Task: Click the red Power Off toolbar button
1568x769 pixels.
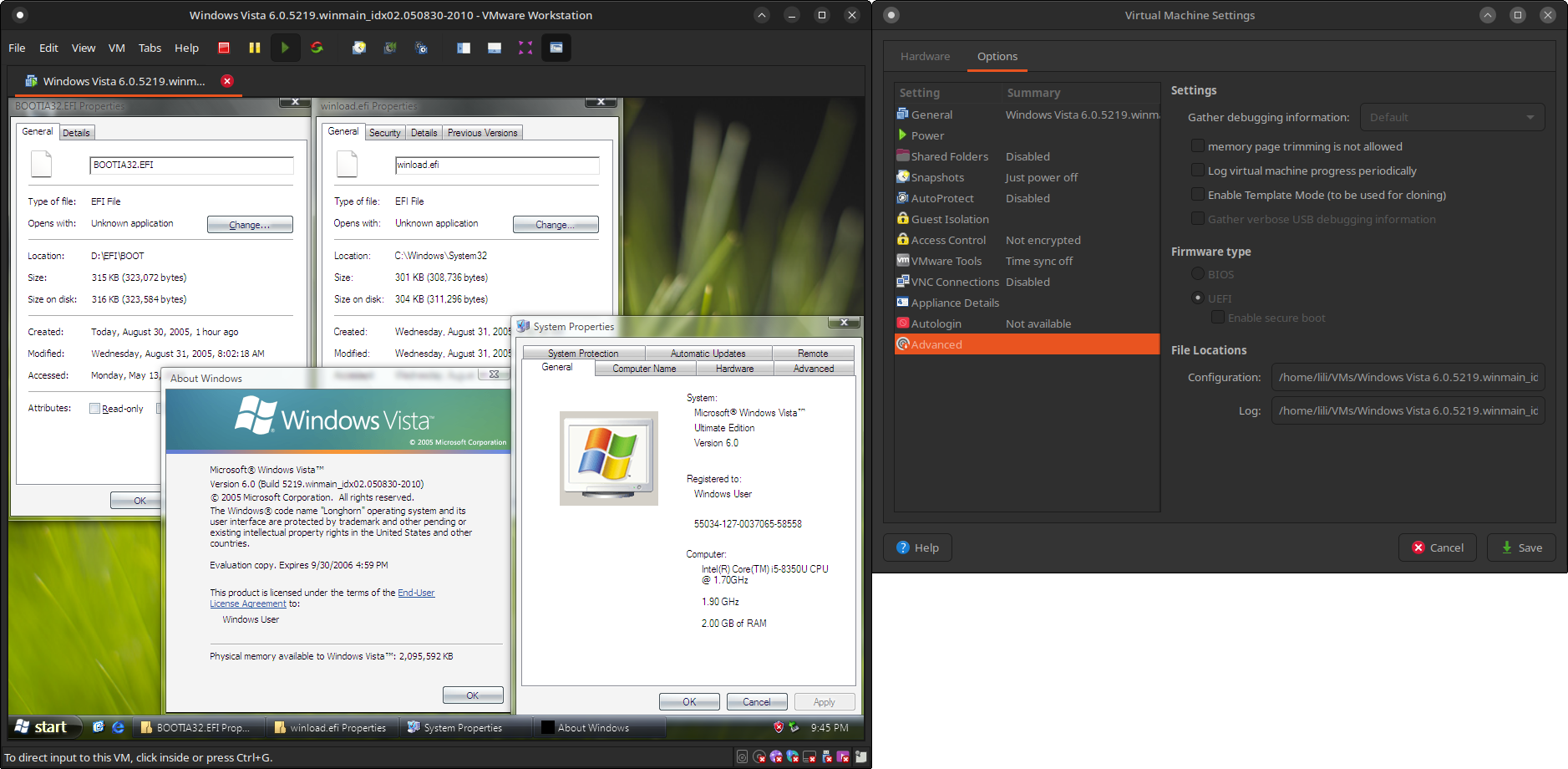Action: pos(224,48)
